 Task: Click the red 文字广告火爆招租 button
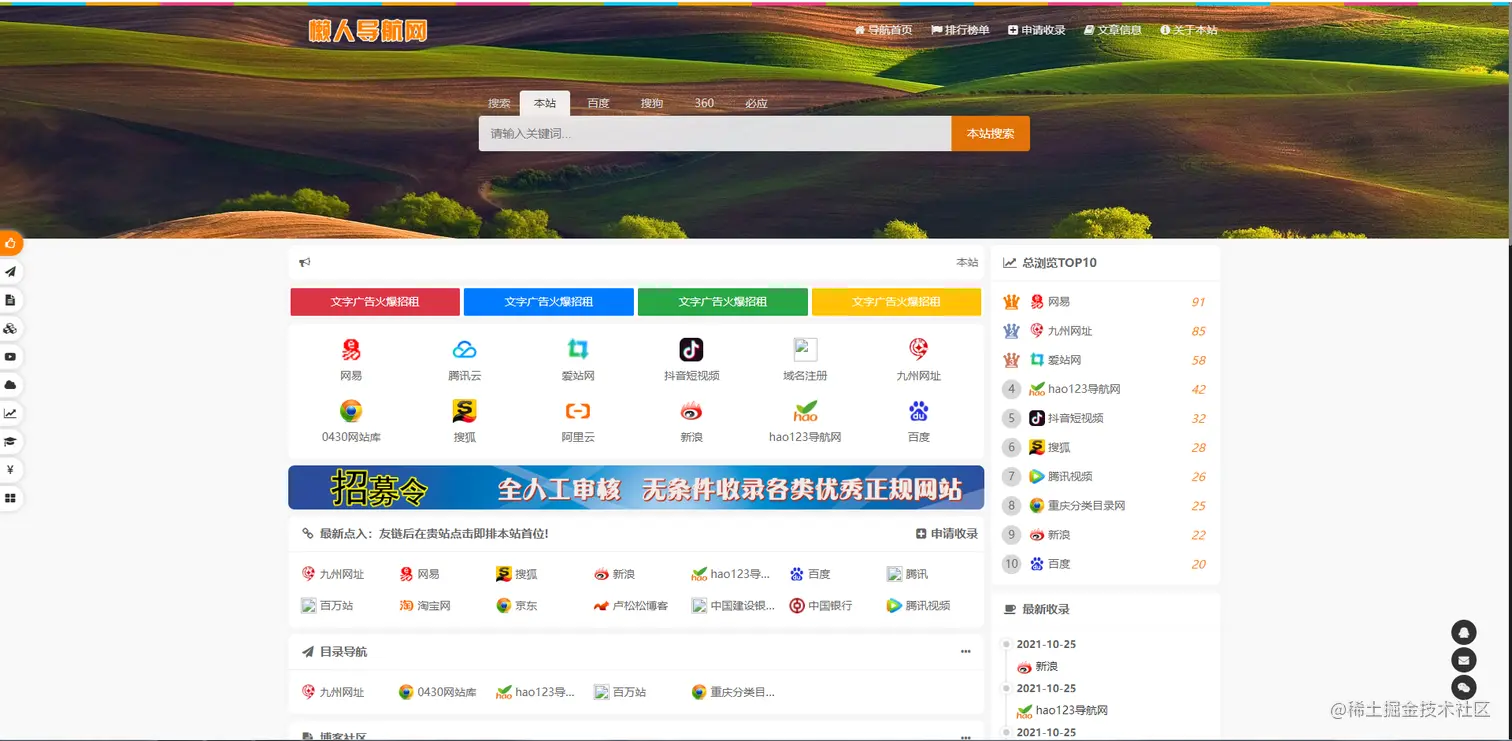tap(375, 301)
